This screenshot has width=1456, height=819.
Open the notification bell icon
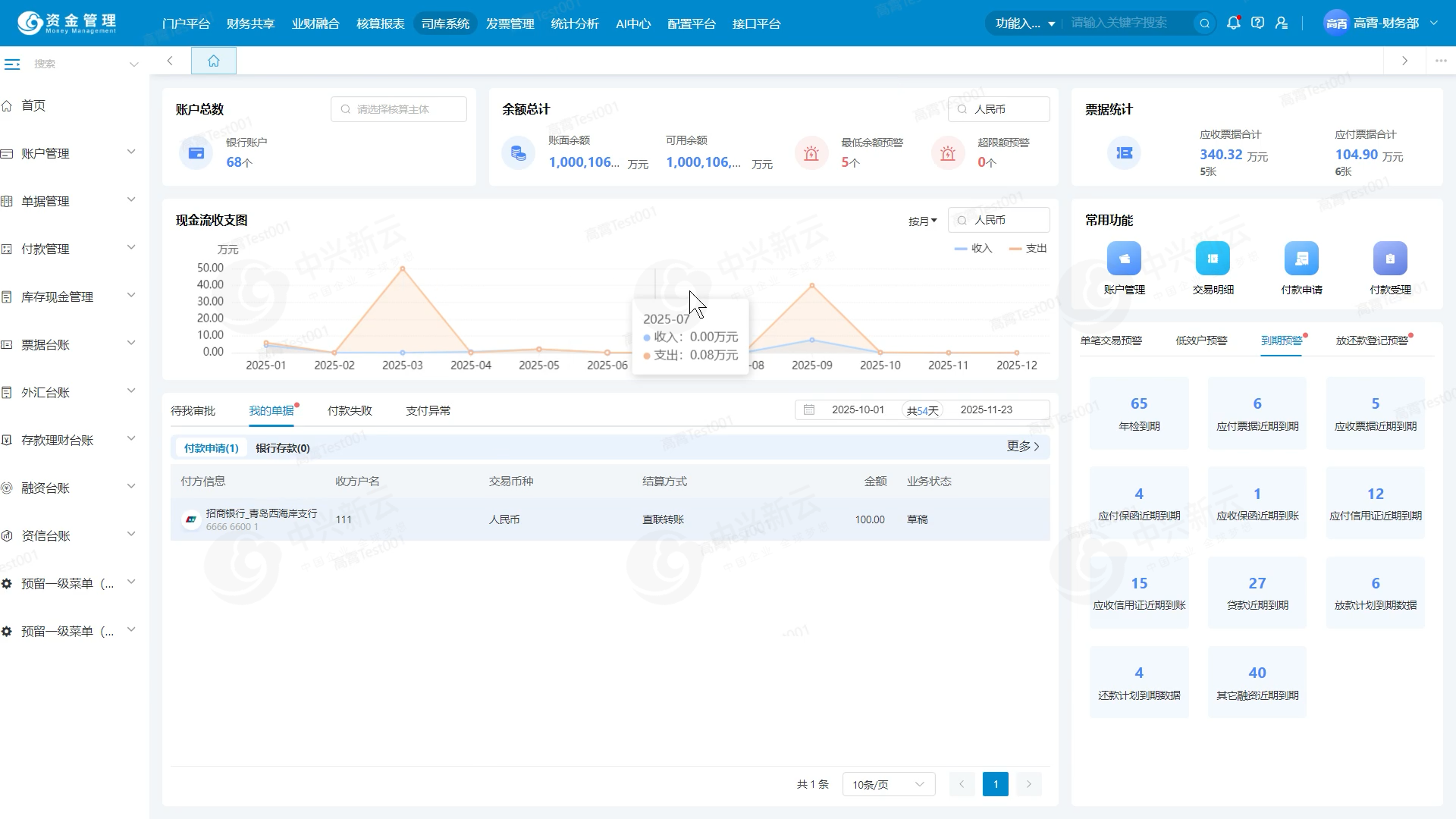[x=1233, y=23]
